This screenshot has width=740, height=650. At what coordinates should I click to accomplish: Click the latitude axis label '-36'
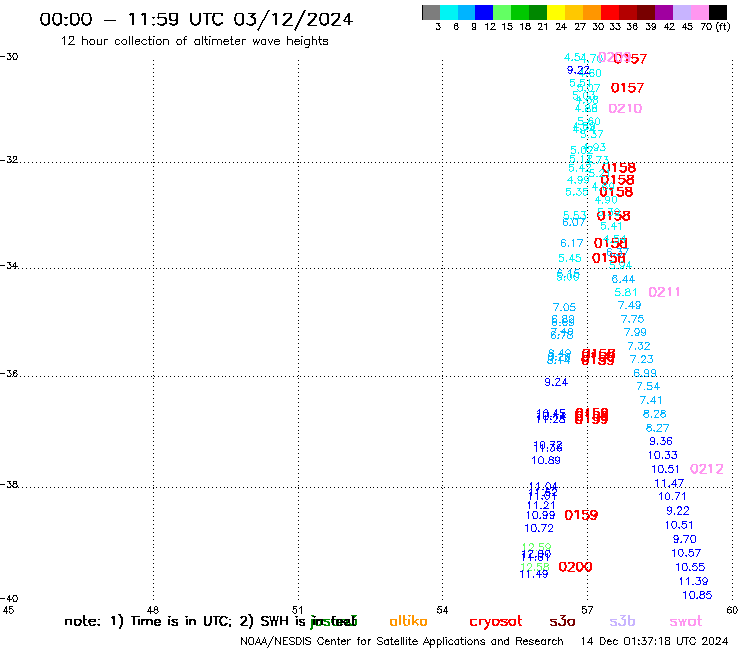[x=9, y=373]
